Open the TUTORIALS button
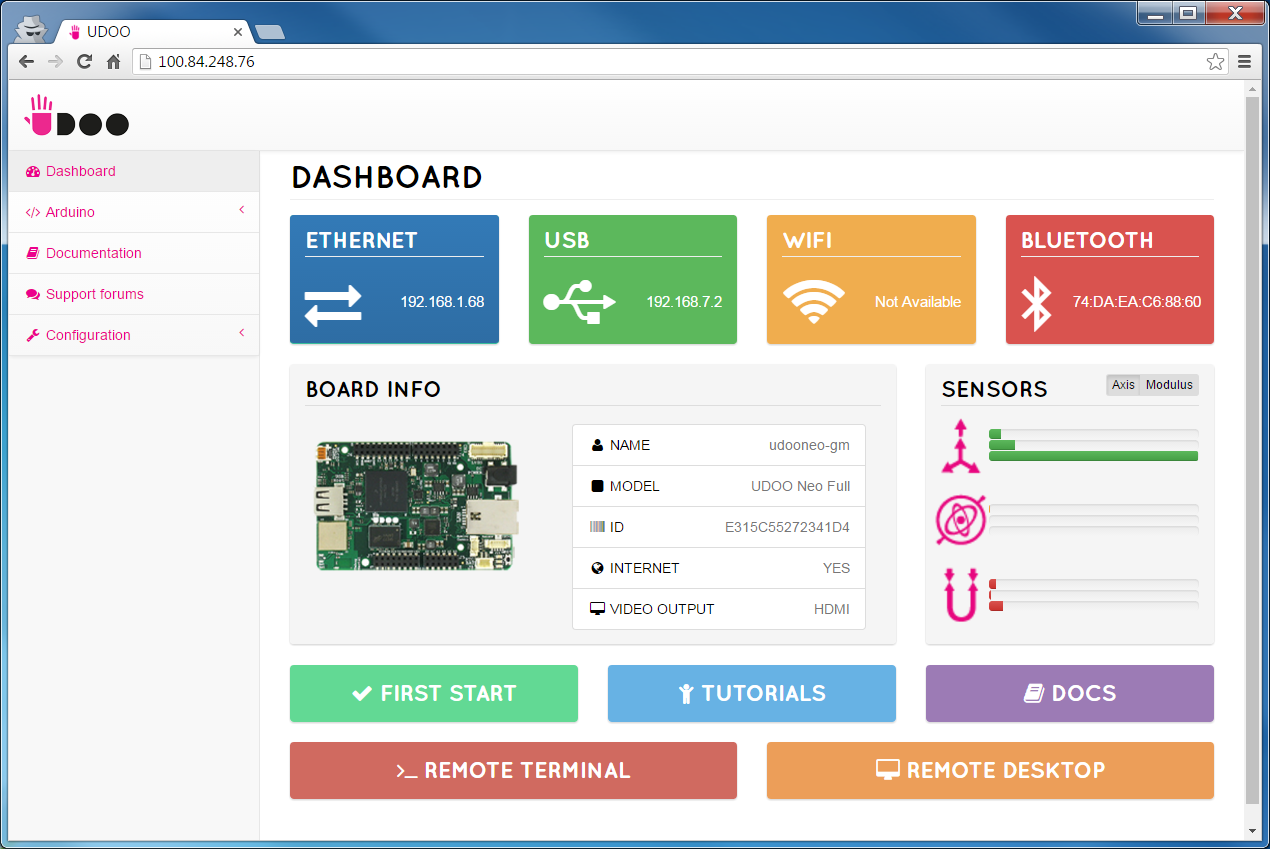 (x=752, y=693)
